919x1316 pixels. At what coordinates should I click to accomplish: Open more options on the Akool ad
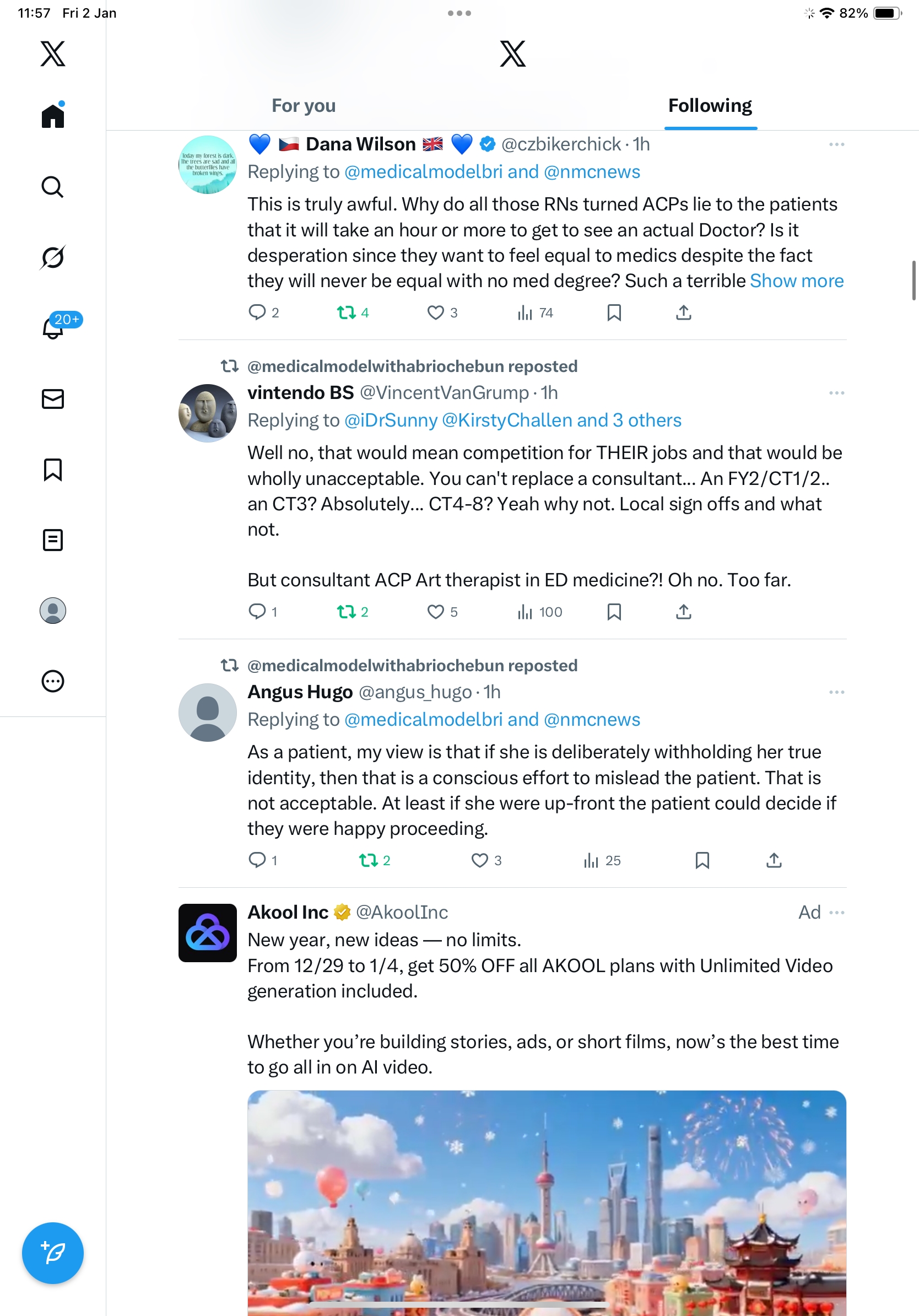coord(836,913)
